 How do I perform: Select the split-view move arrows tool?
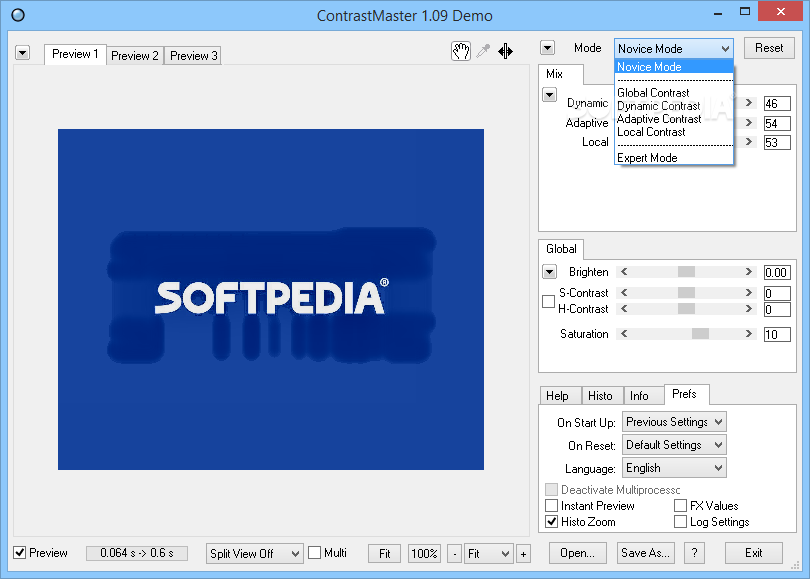tap(505, 51)
